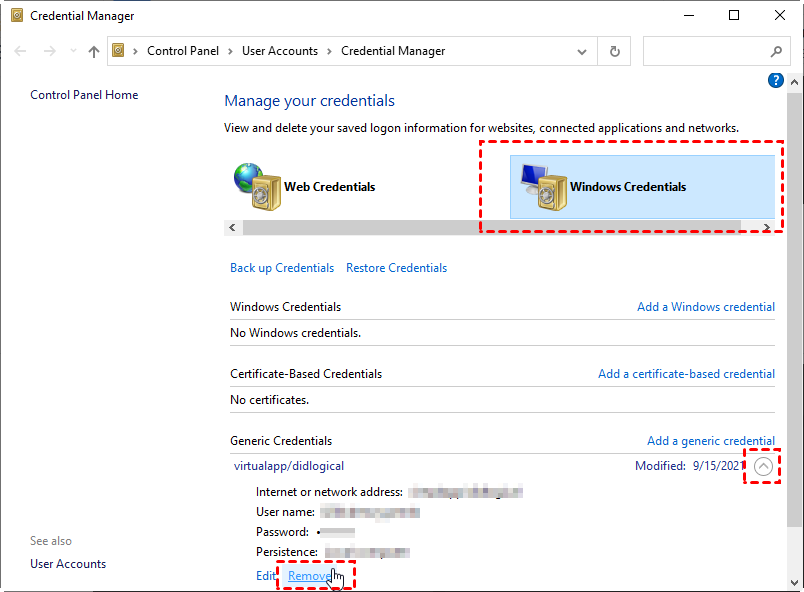This screenshot has height=592, width=804.
Task: Click the Web Credentials globe vault icon
Action: (255, 186)
